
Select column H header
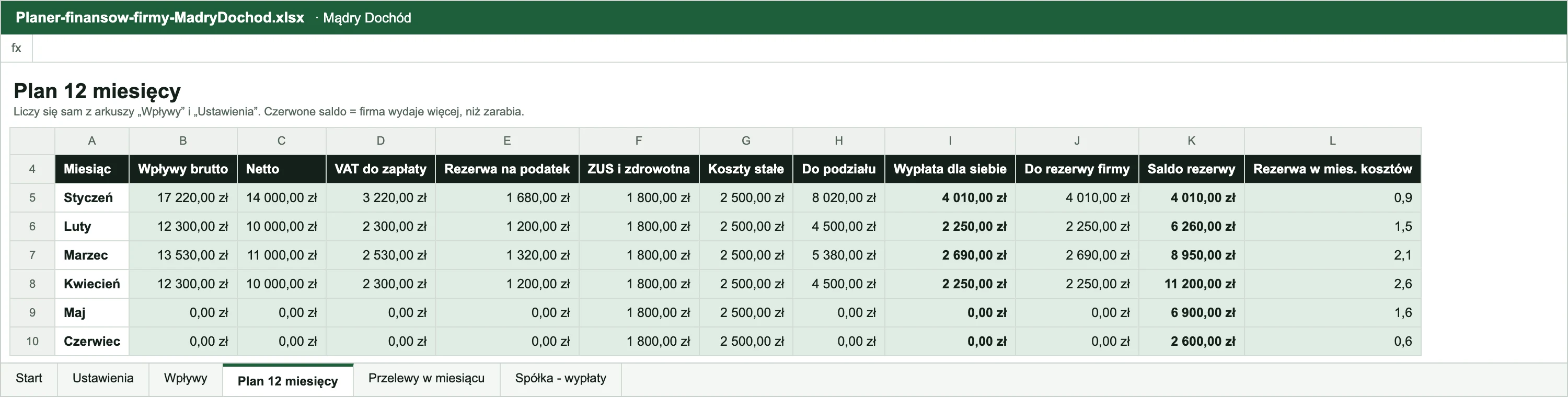pos(839,141)
